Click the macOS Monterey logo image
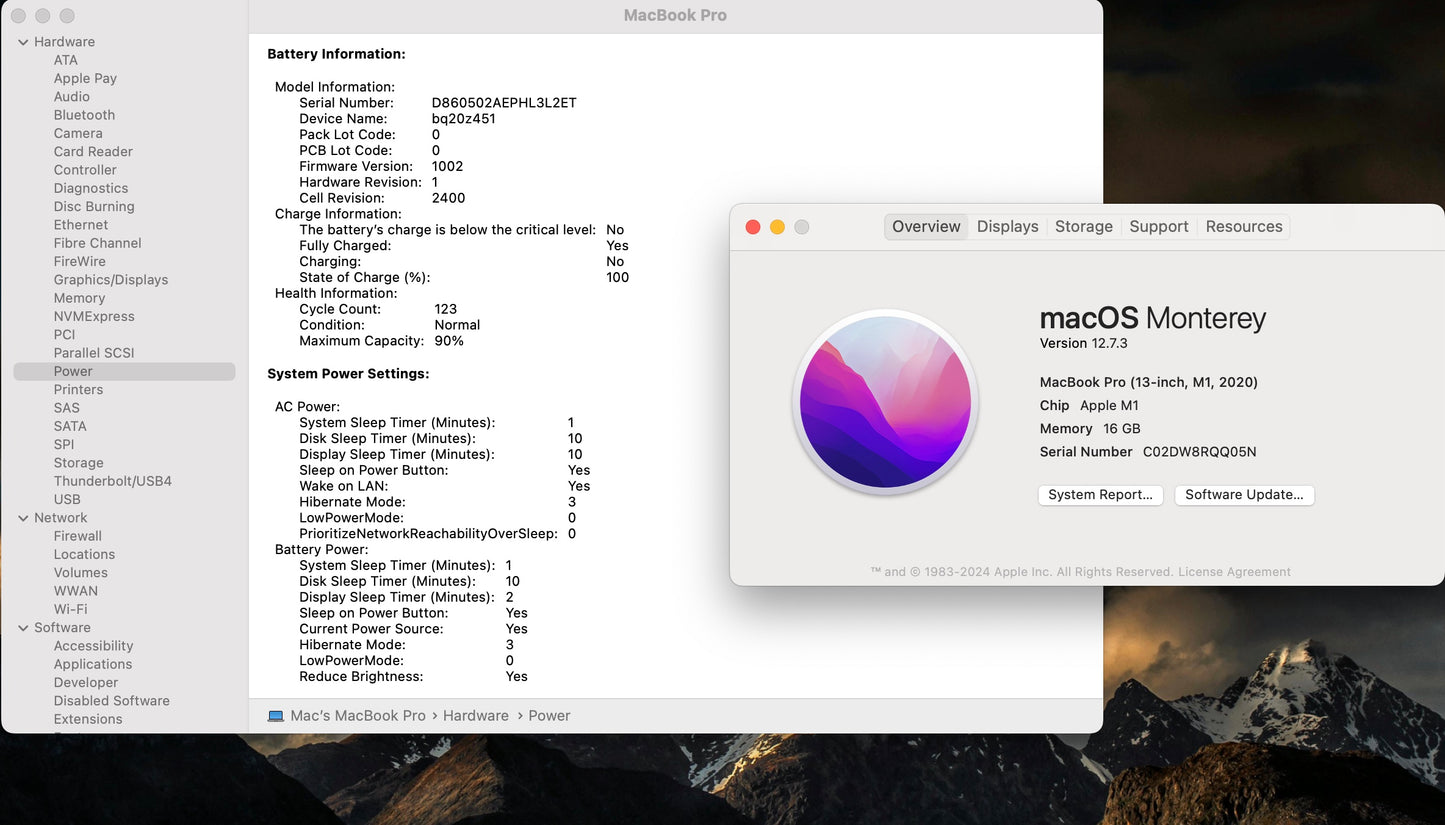Viewport: 1445px width, 825px height. tap(885, 402)
